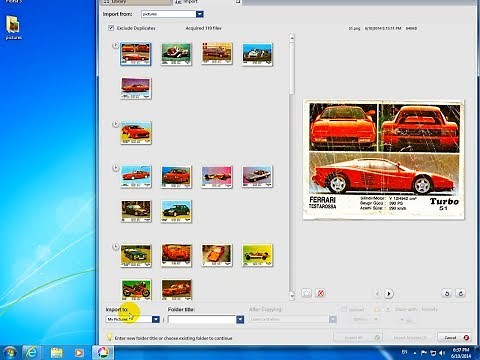Screen dimensions: 480x360
Task: Switch to the Library tab
Action: [x=136, y=2]
